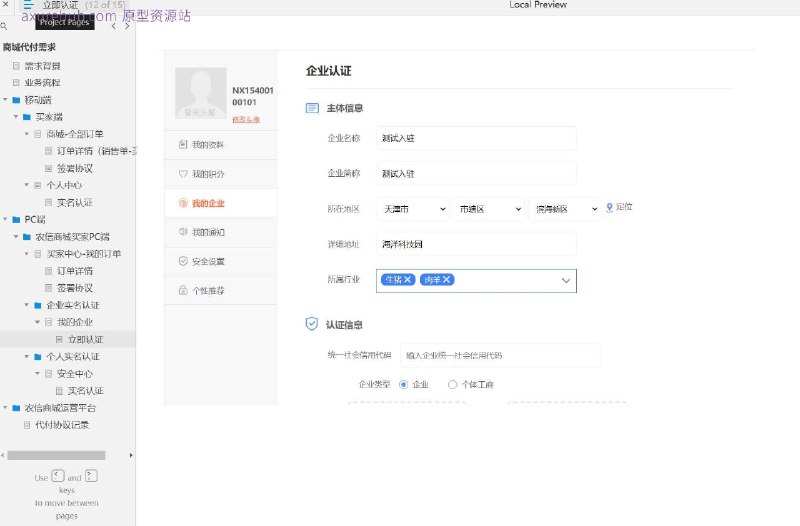Click the 企业名称 input field
Image resolution: width=800 pixels, height=526 pixels.
click(476, 138)
